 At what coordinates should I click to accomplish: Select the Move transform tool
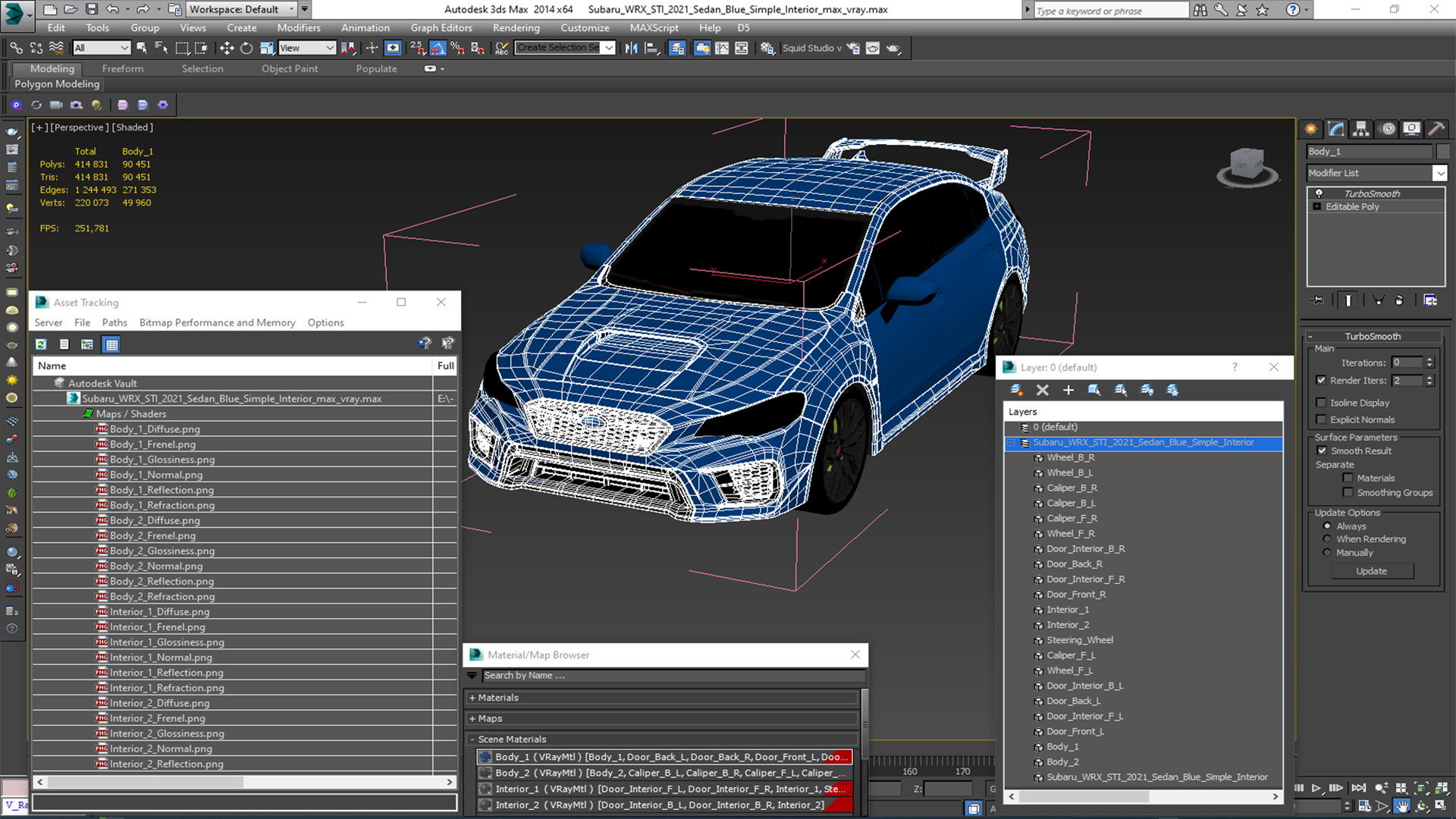[x=226, y=48]
